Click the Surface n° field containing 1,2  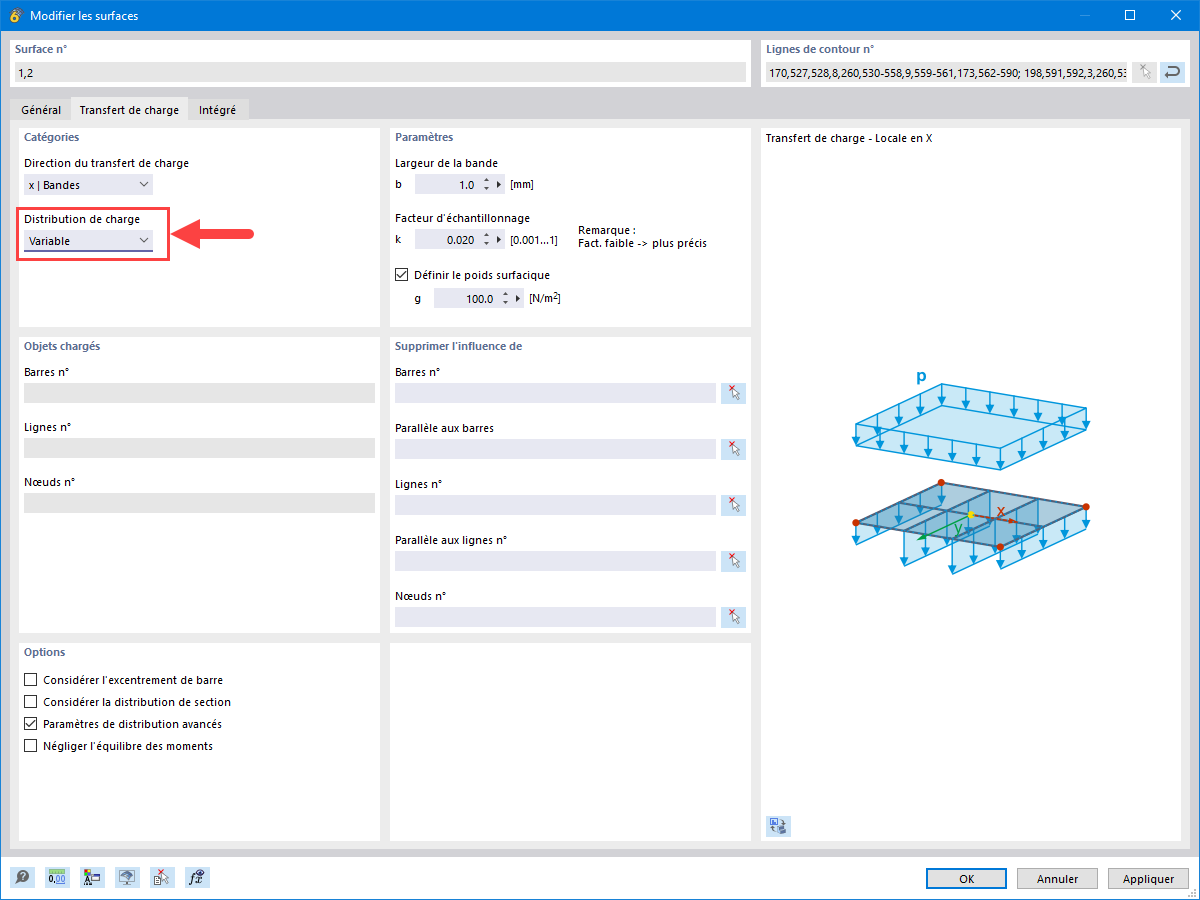click(x=380, y=72)
